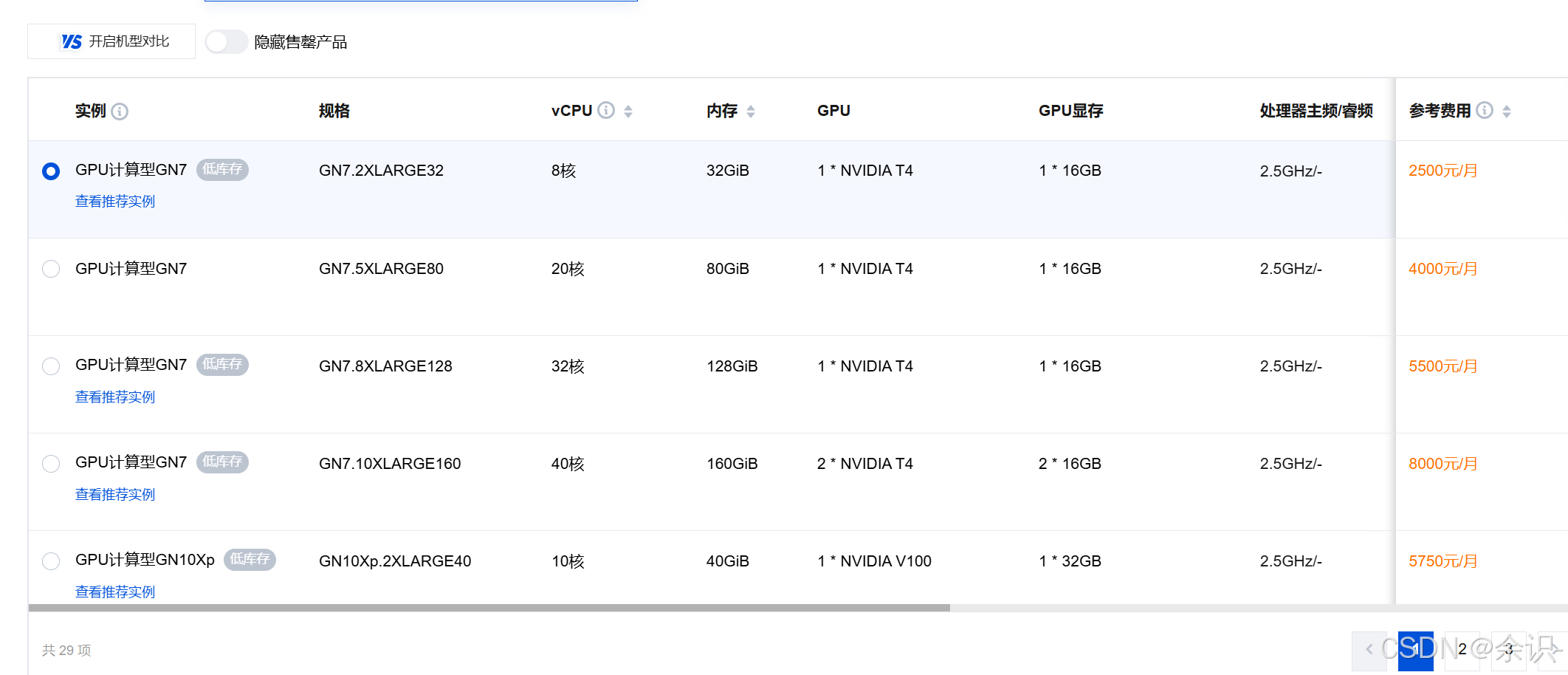Click 5500元/月 price
Image resolution: width=1568 pixels, height=675 pixels.
pos(1443,366)
